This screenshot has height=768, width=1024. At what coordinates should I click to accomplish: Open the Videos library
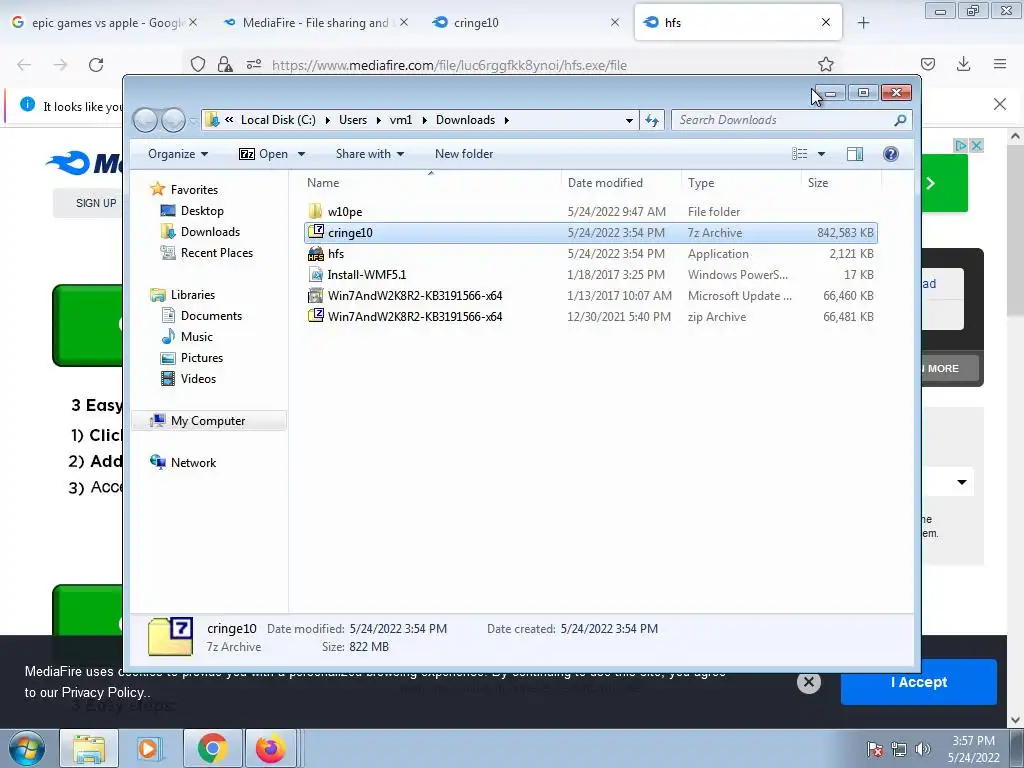tap(189, 379)
